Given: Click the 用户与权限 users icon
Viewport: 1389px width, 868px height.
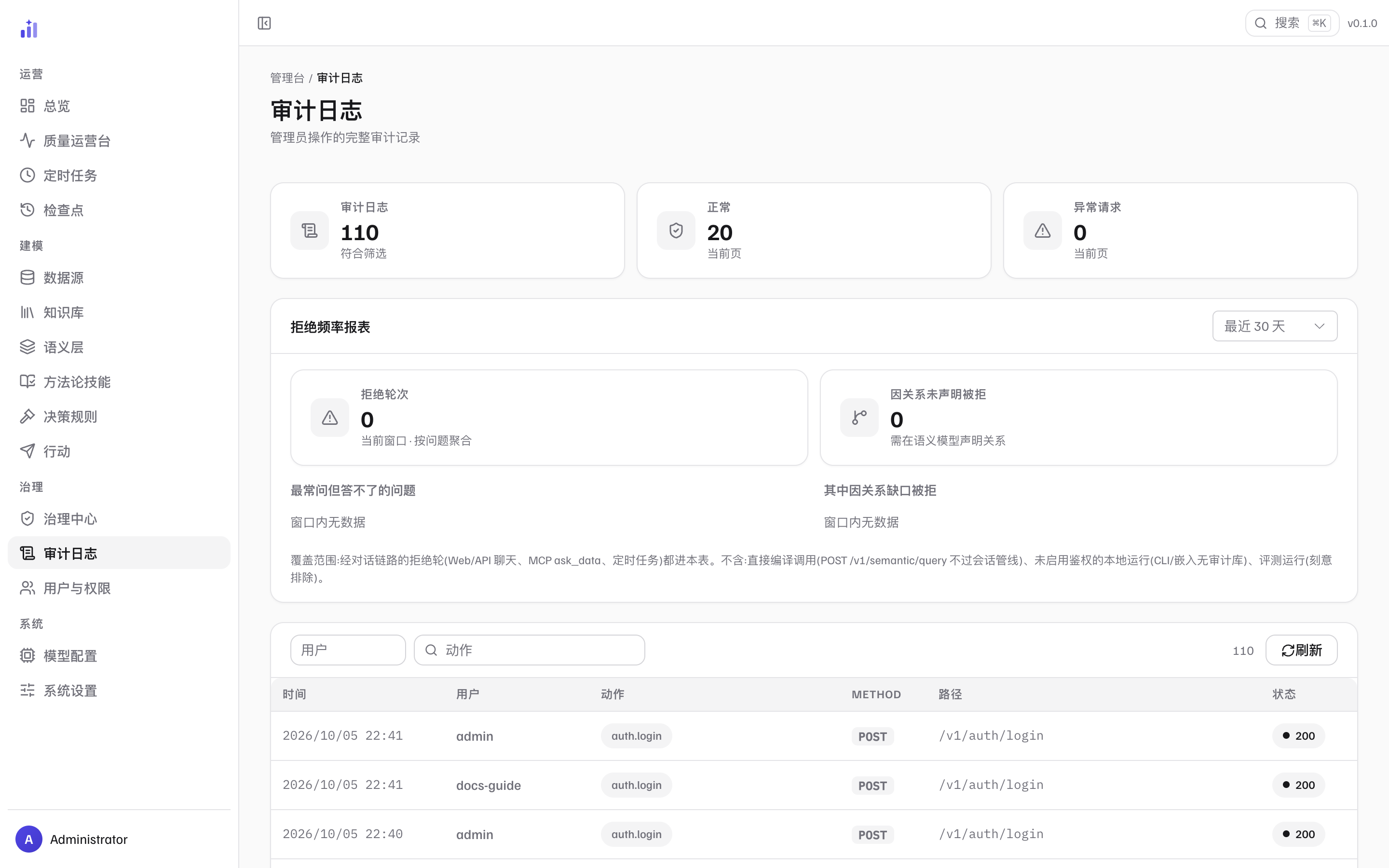Looking at the screenshot, I should click(27, 588).
